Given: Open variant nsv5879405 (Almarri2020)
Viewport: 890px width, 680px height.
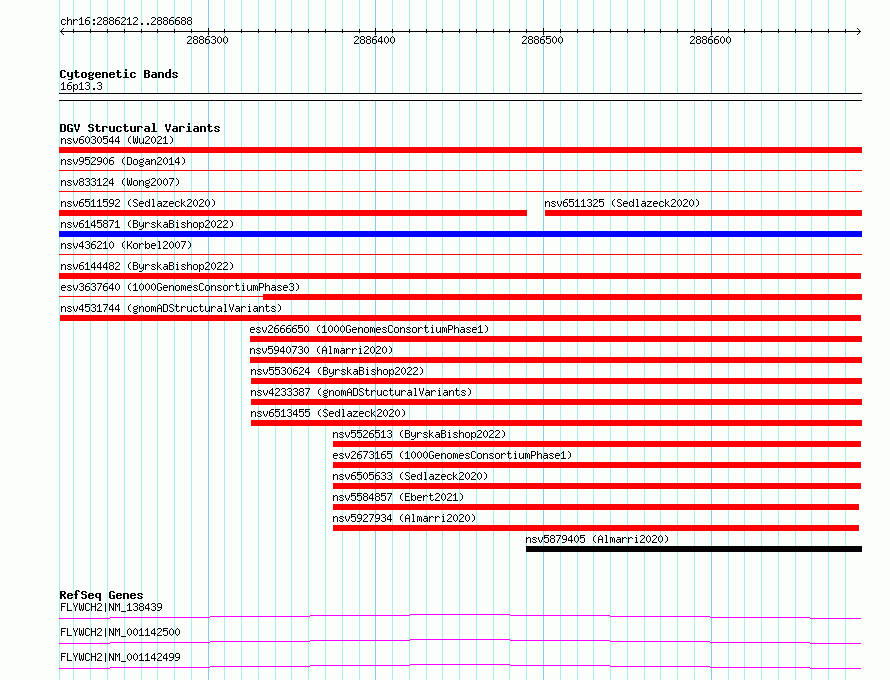Looking at the screenshot, I should 597,539.
